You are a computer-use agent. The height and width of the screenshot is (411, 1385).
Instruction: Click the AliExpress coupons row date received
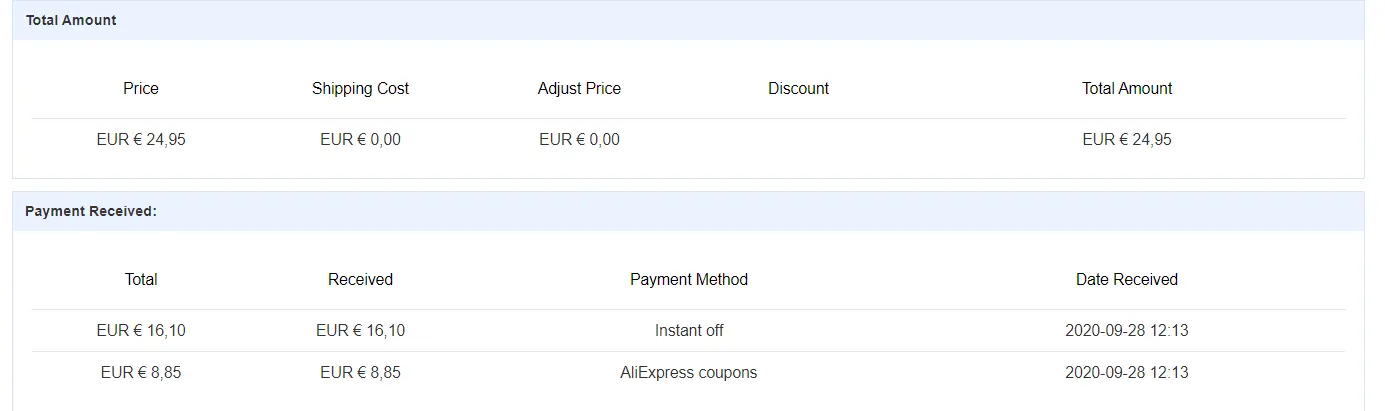(x=1127, y=372)
